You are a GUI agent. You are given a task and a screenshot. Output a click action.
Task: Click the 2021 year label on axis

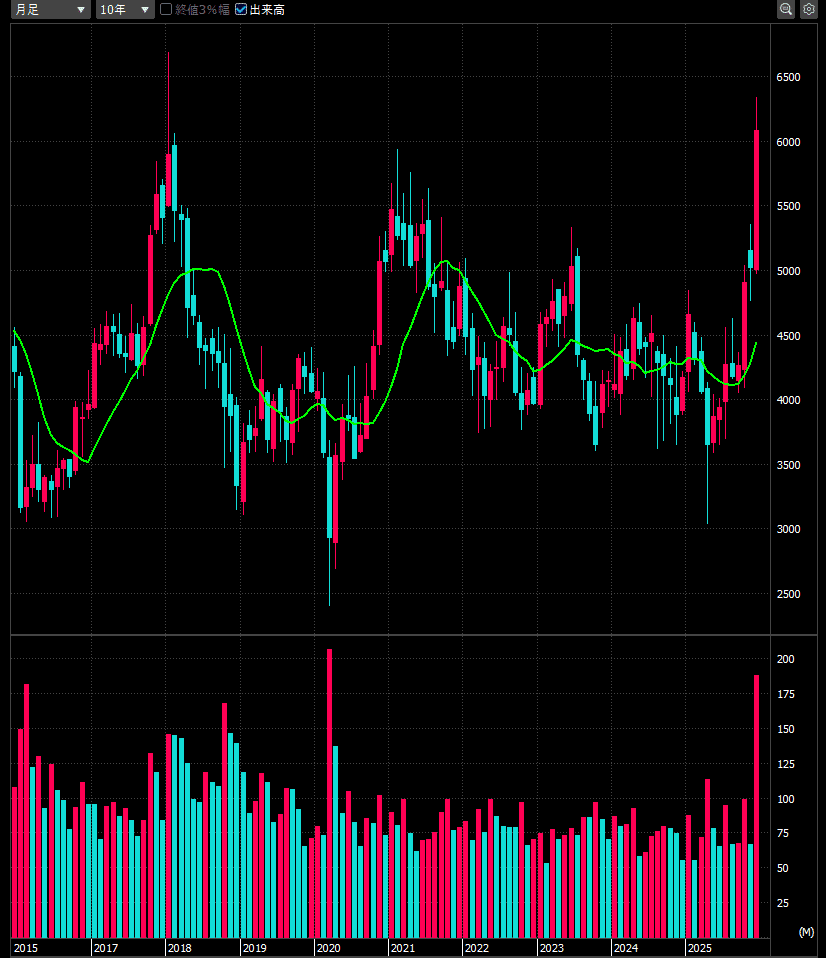pyautogui.click(x=402, y=948)
